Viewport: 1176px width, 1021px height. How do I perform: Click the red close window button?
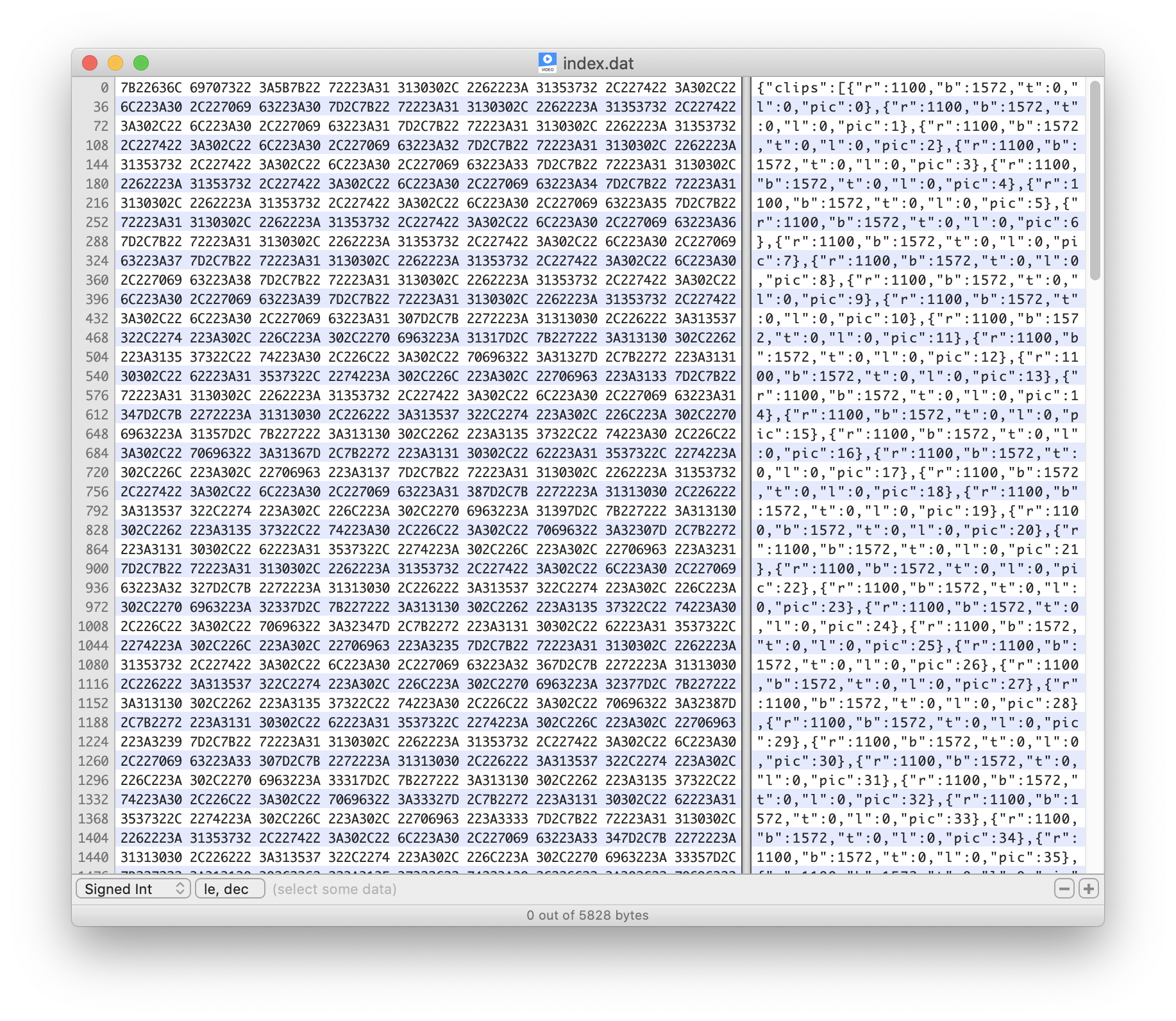[x=90, y=63]
